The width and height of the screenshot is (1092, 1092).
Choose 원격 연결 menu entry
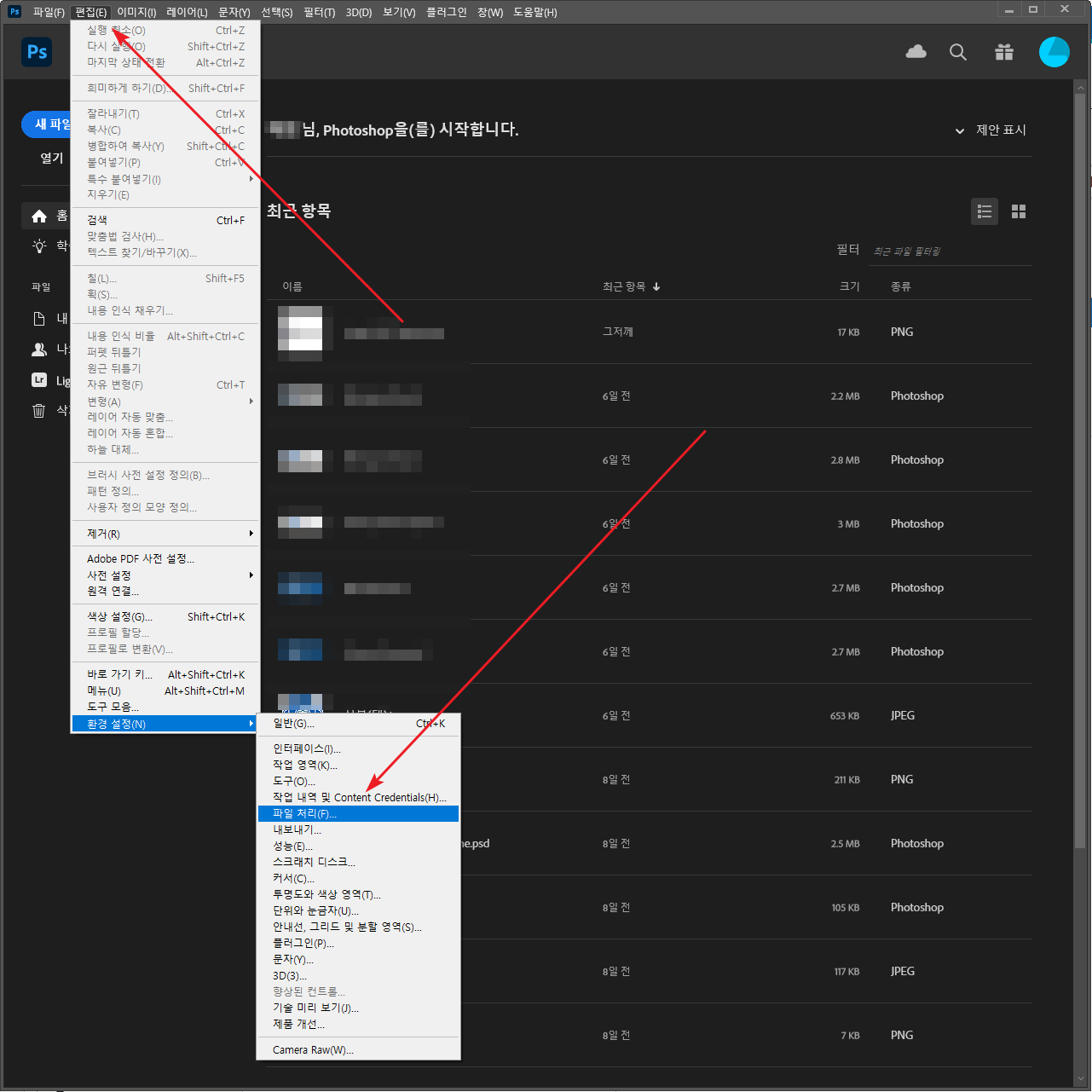click(165, 592)
